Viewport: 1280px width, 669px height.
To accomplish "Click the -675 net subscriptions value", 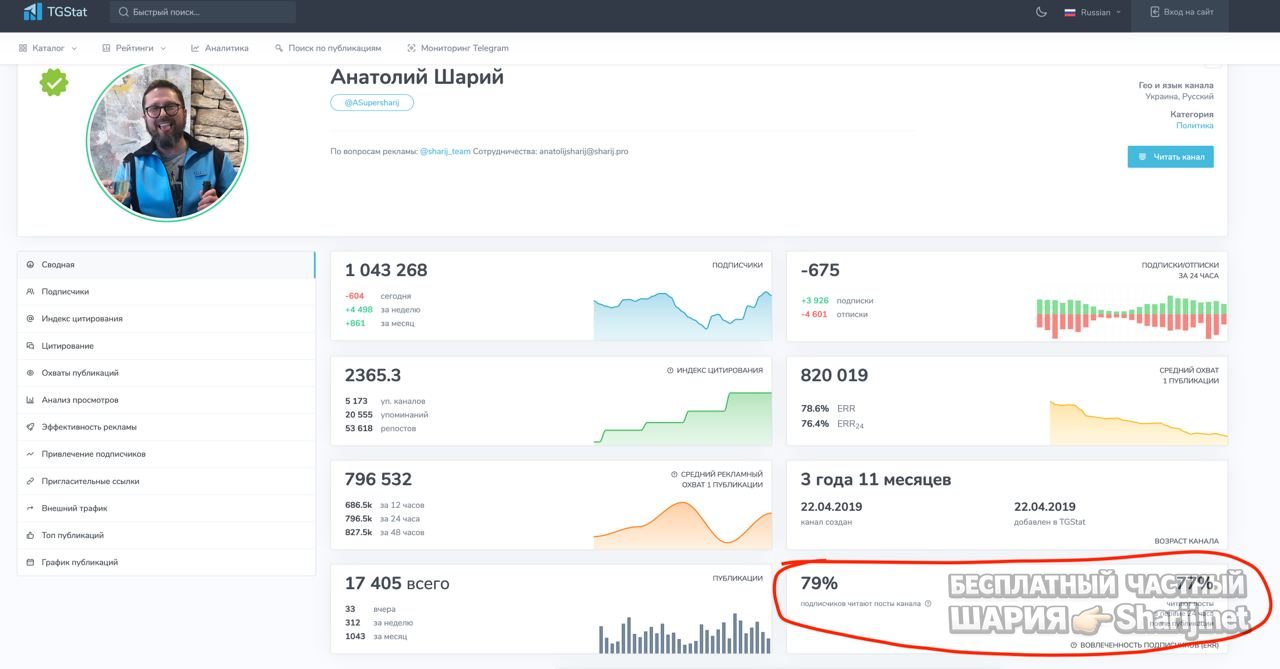I will click(x=820, y=270).
